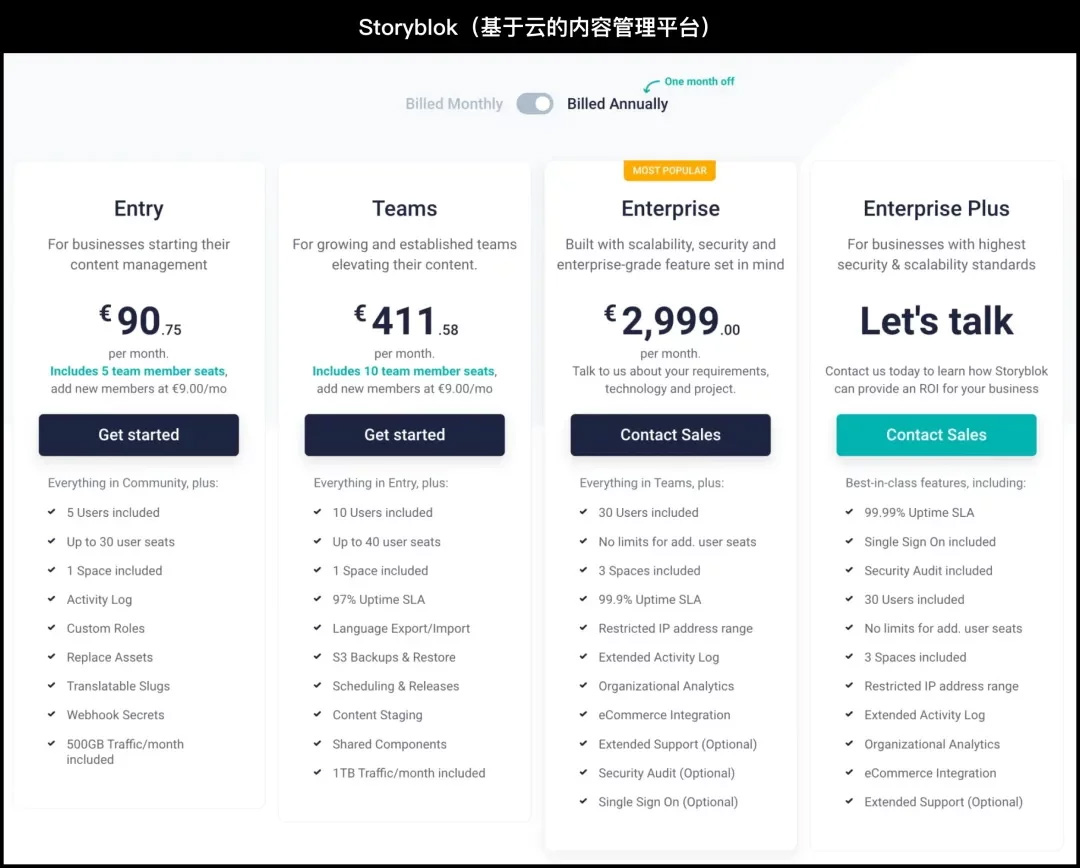Viewport: 1080px width, 868px height.
Task: Click the 'Translatable Slugs' feature
Action: (118, 686)
